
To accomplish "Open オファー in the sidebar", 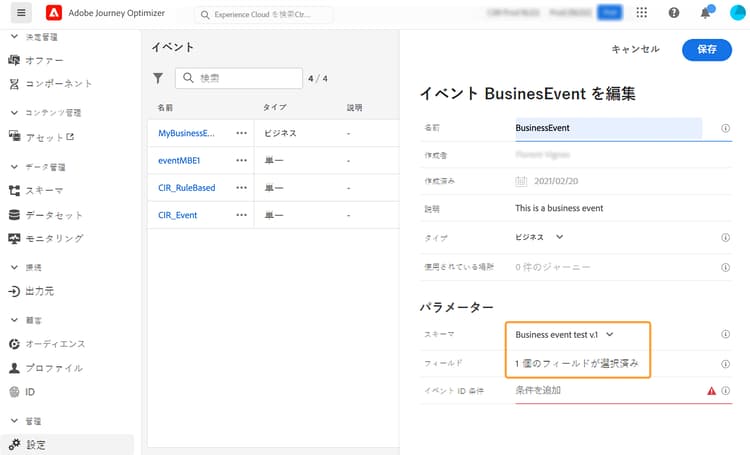I will click(44, 60).
